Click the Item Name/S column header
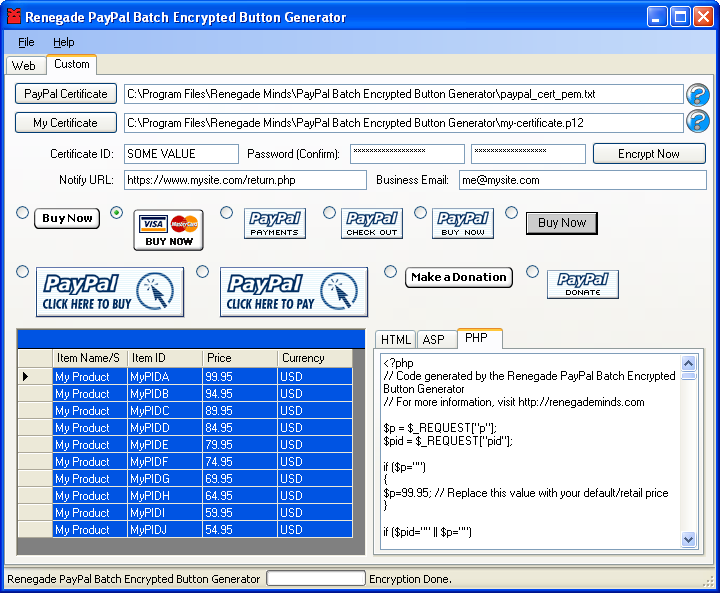720x593 pixels. click(x=90, y=358)
